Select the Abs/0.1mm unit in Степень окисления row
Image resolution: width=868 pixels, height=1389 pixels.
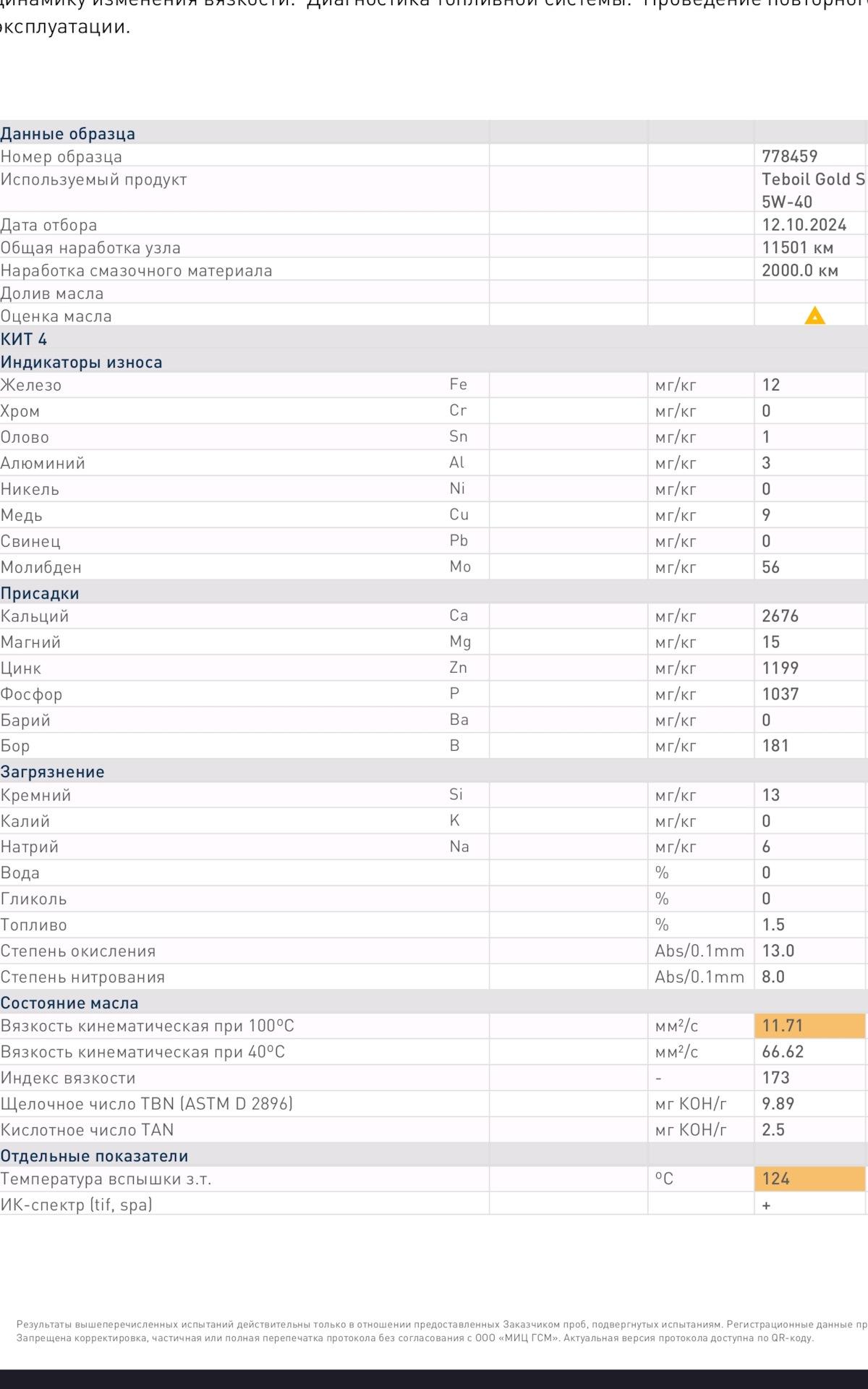point(699,951)
